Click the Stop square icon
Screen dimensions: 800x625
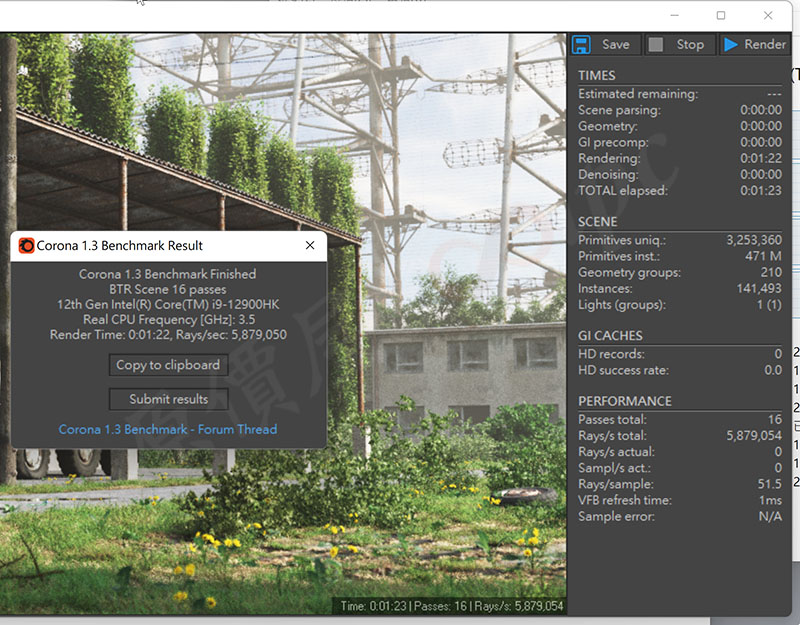click(x=656, y=44)
